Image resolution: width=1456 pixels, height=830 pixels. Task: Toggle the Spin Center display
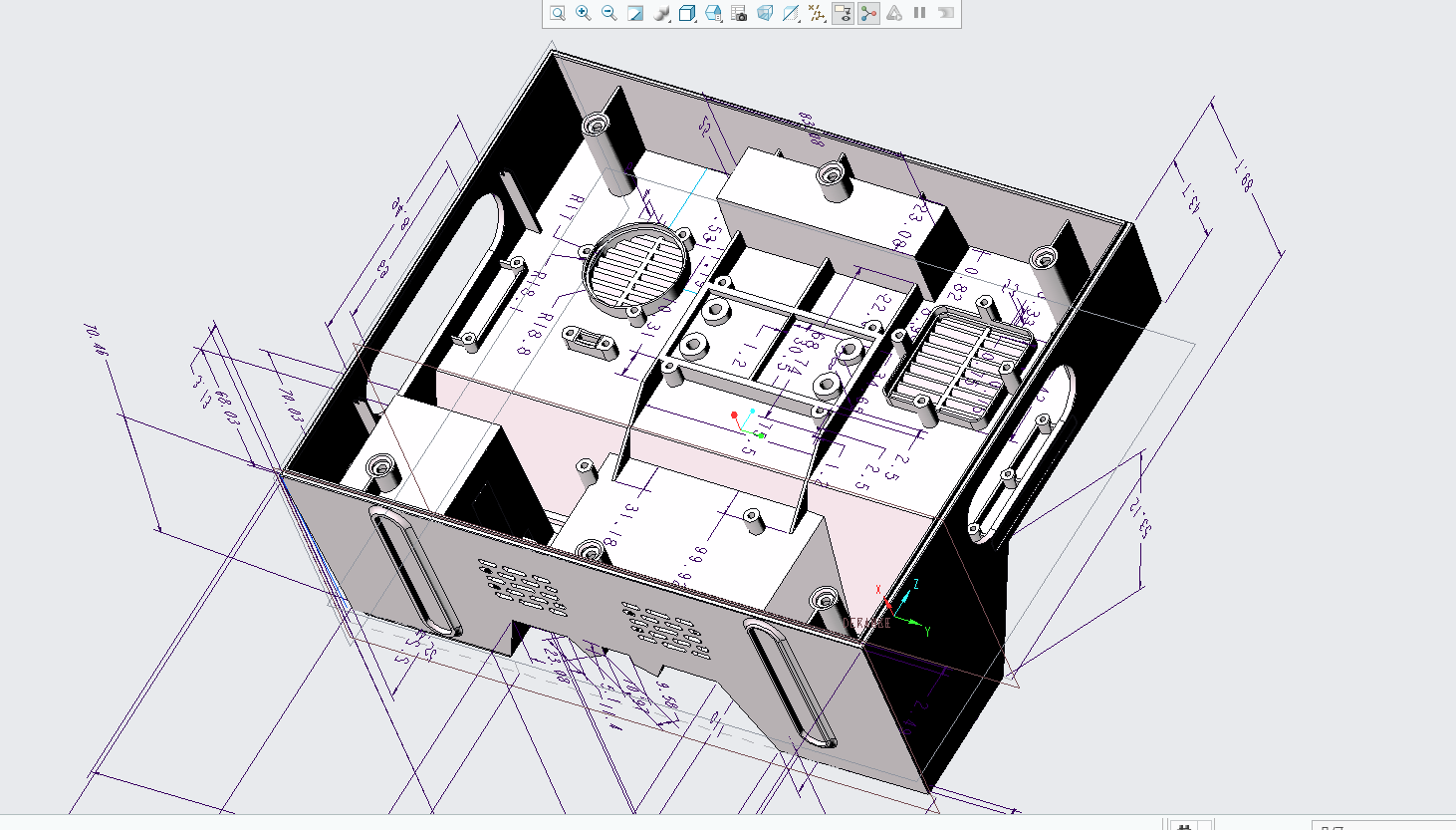[868, 13]
